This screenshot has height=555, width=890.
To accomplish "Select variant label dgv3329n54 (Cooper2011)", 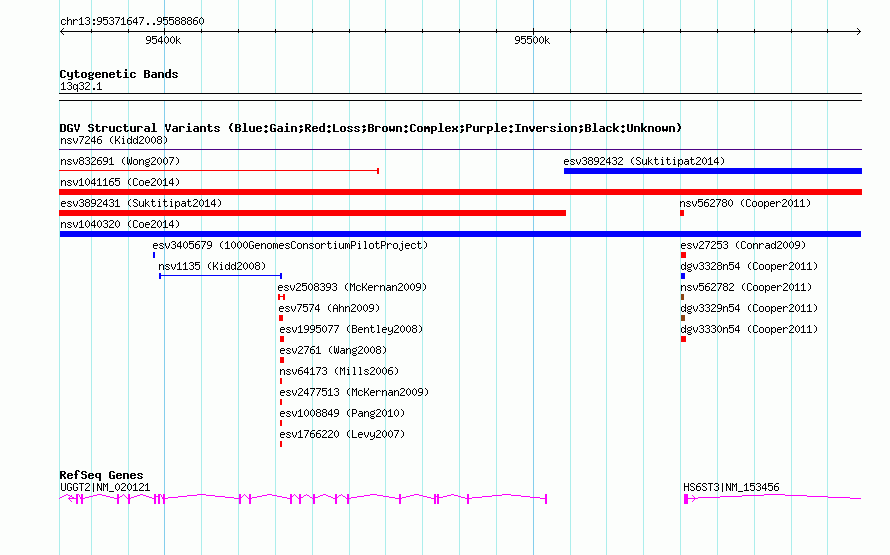I will [749, 308].
